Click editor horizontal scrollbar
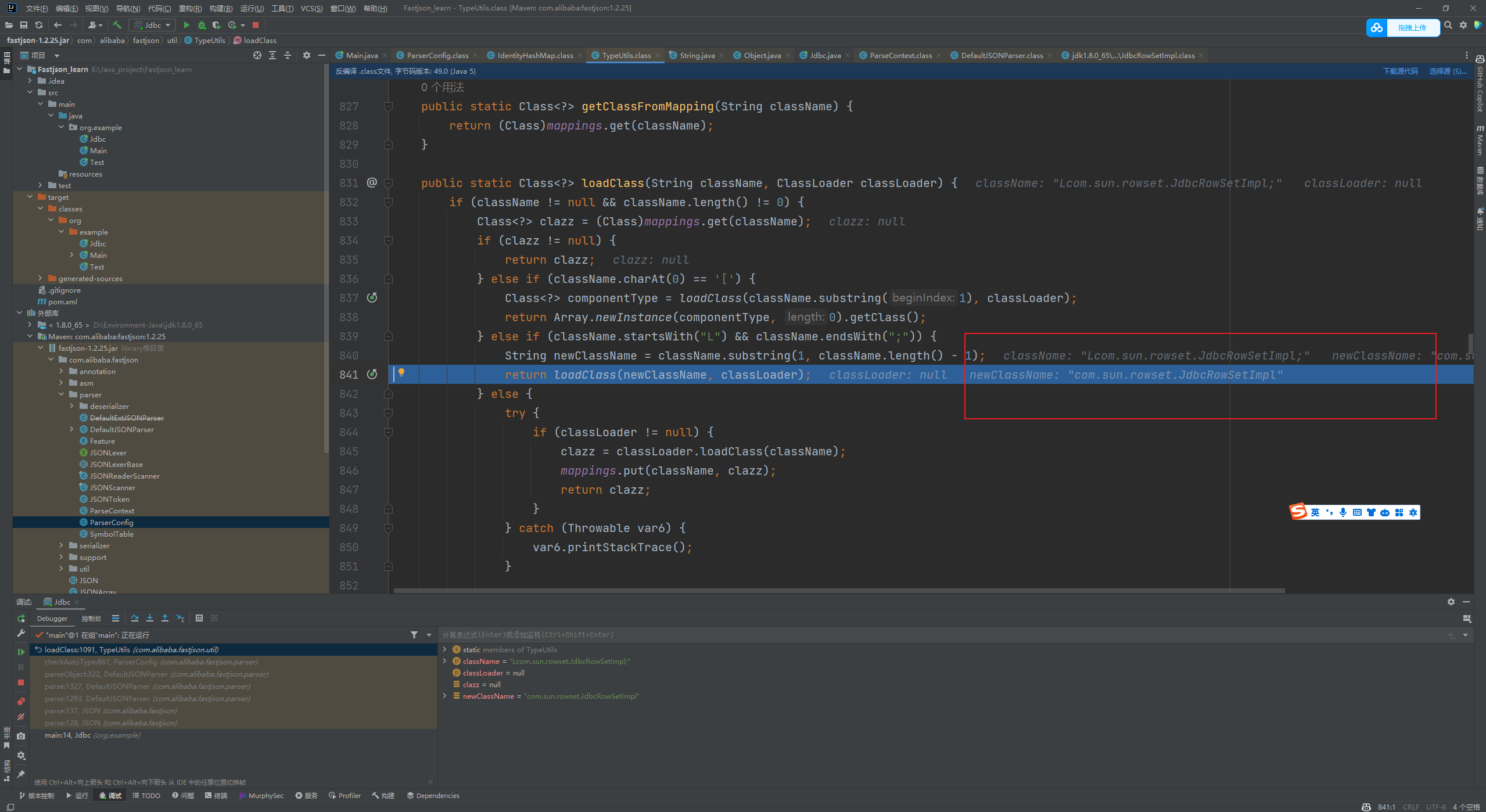 839,590
